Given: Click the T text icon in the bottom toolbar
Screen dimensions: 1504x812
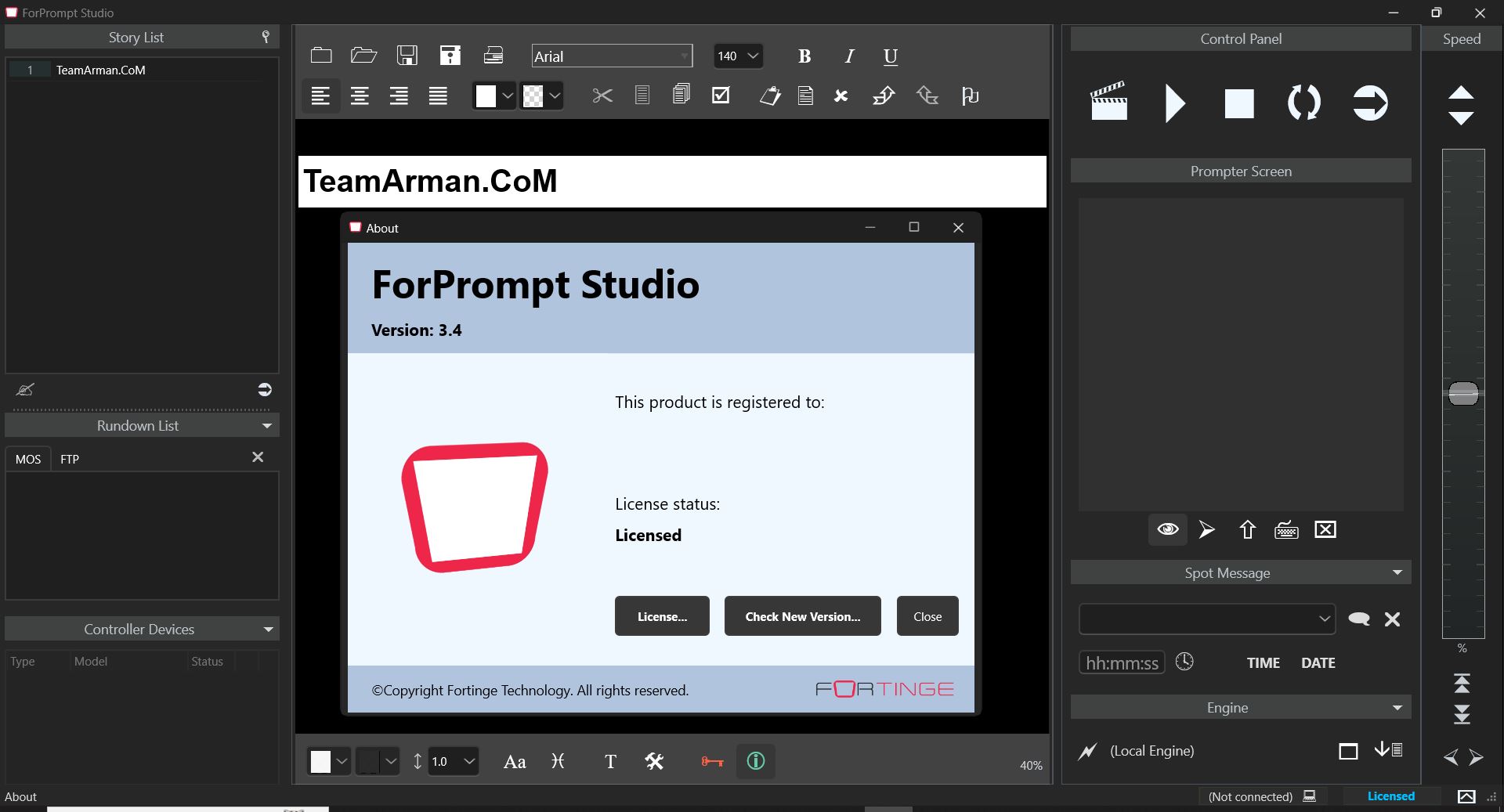Looking at the screenshot, I should 610,762.
